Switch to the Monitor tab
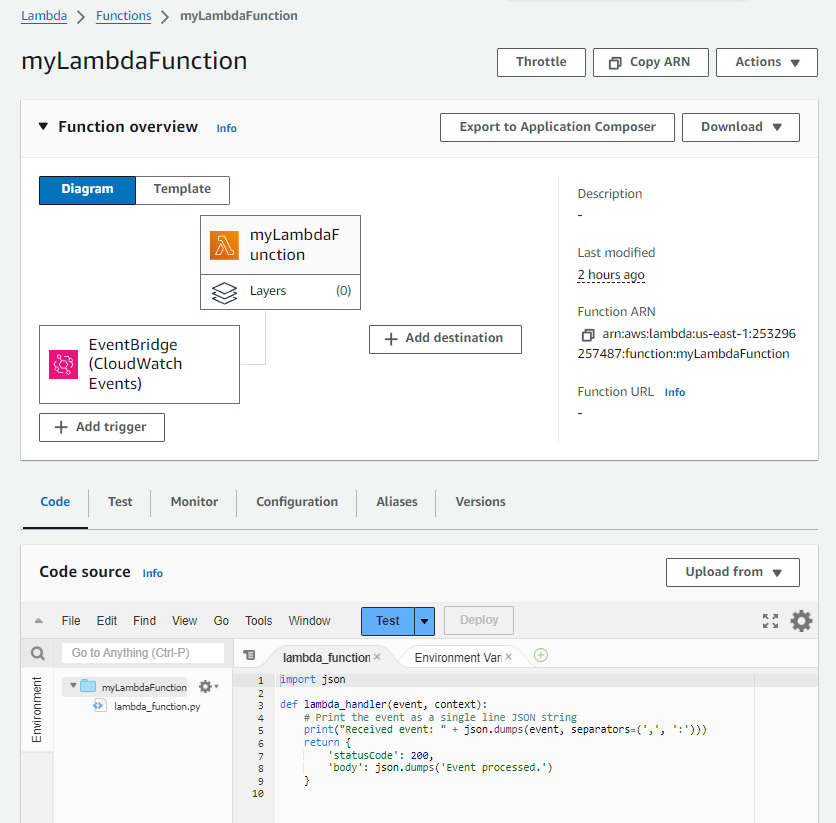The height and width of the screenshot is (823, 836). tap(193, 501)
